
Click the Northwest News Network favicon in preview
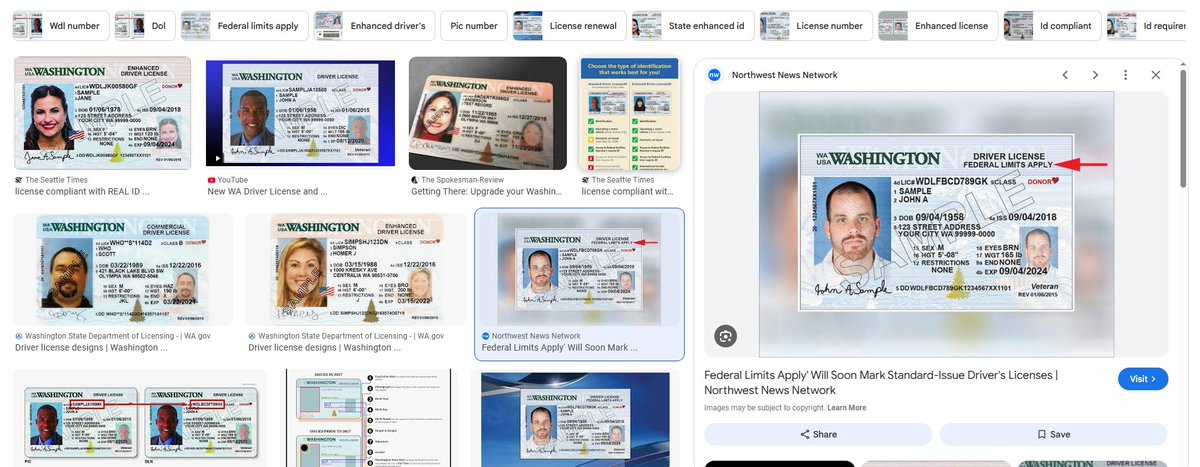[x=714, y=75]
